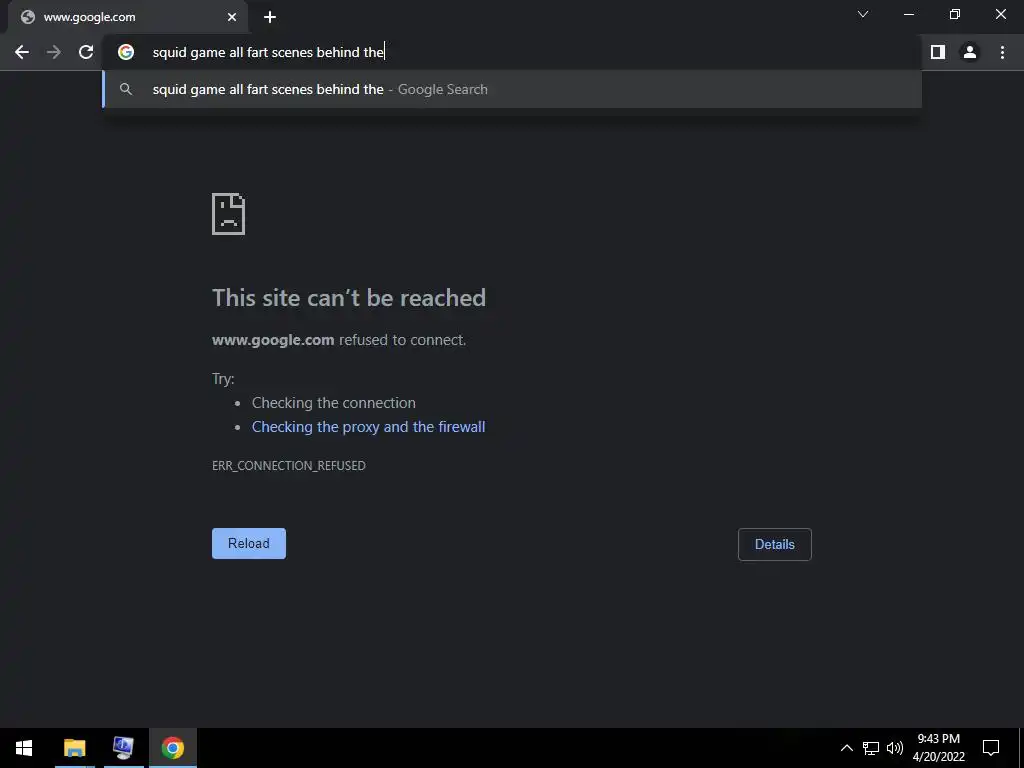Screen dimensions: 1024x768
Task: Close the www.google.com tab
Action: (232, 17)
